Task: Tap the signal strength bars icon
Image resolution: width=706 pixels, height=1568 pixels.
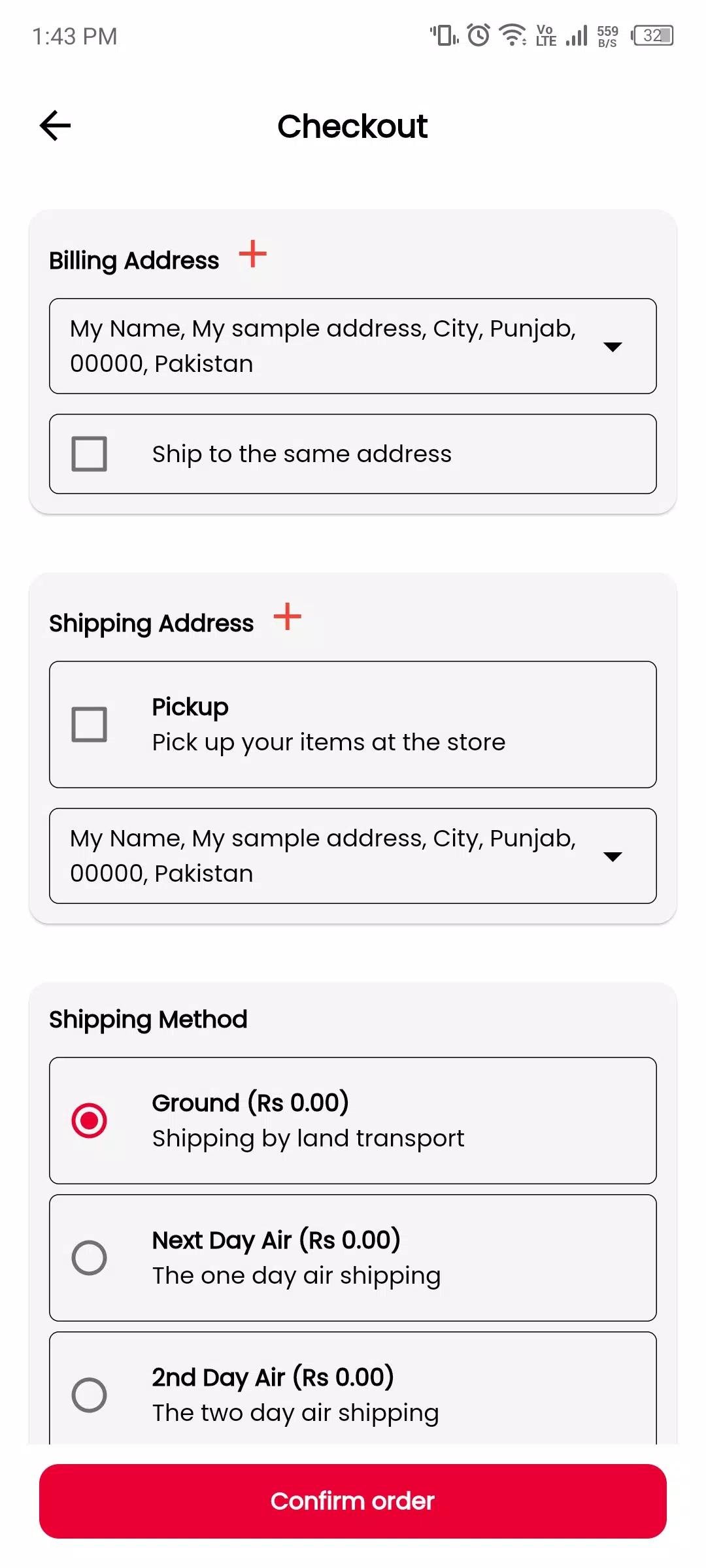Action: (x=577, y=35)
